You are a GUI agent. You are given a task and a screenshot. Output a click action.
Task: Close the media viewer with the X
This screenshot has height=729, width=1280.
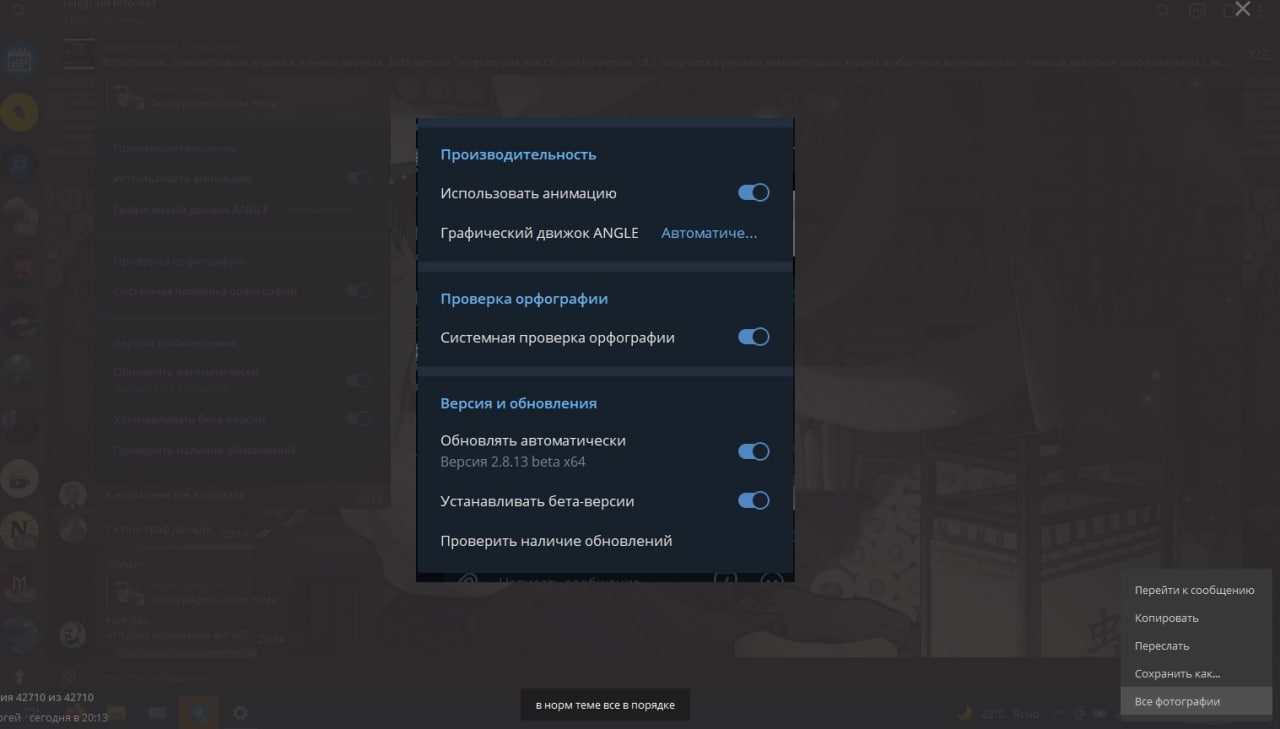[x=1243, y=9]
